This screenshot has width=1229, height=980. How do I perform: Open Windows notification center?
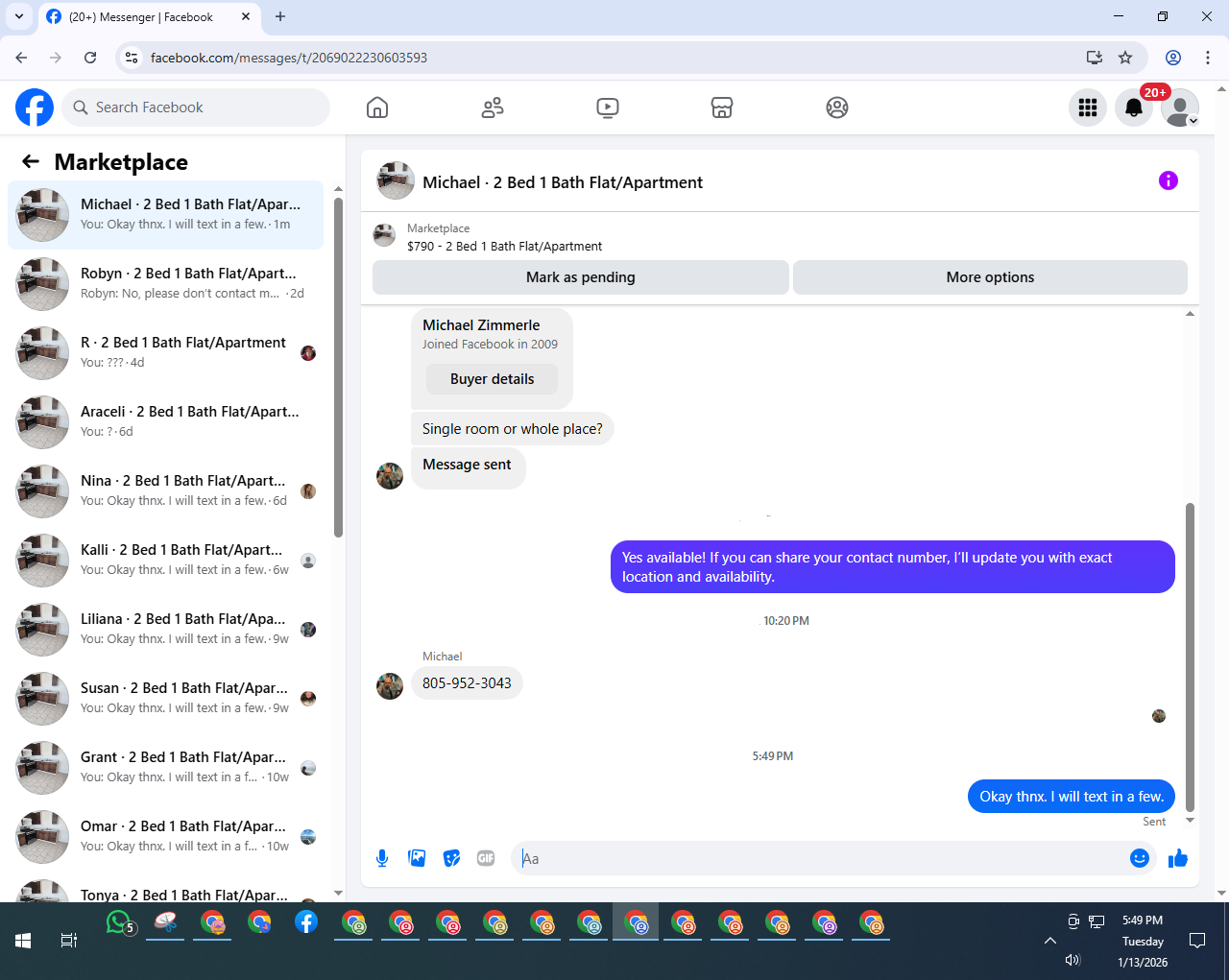(x=1197, y=941)
